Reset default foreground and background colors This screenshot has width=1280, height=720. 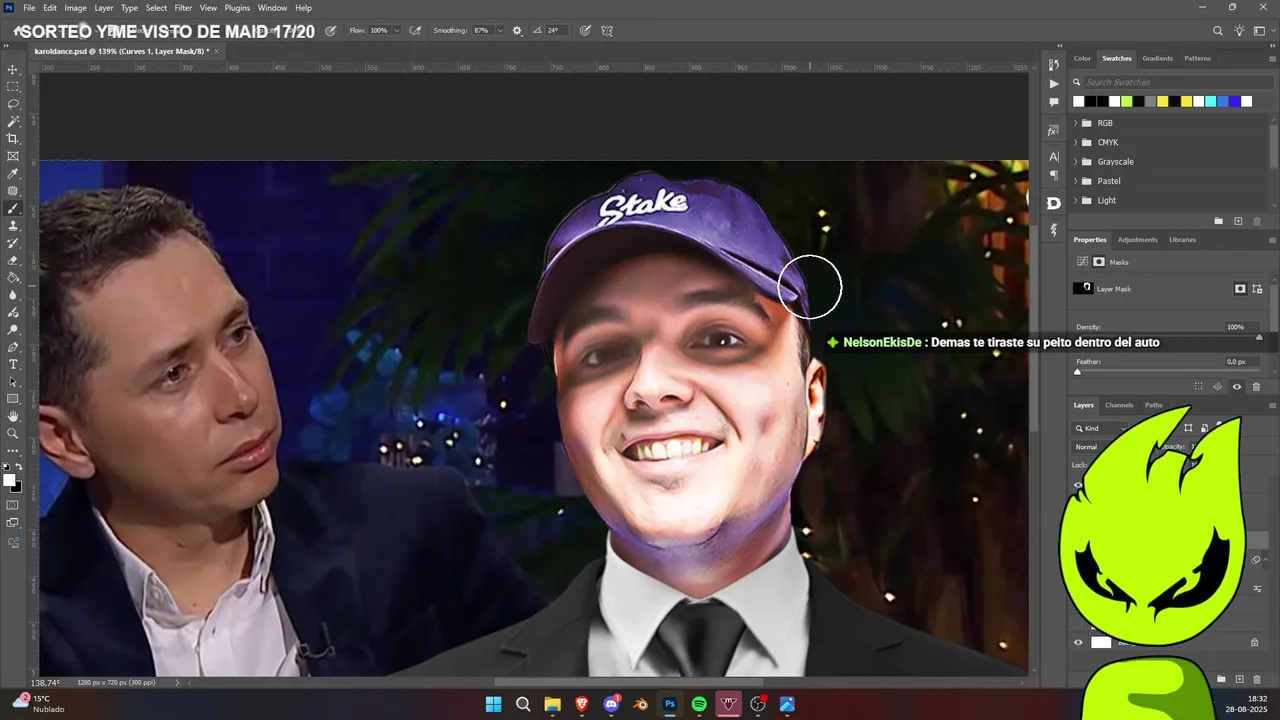[7, 467]
